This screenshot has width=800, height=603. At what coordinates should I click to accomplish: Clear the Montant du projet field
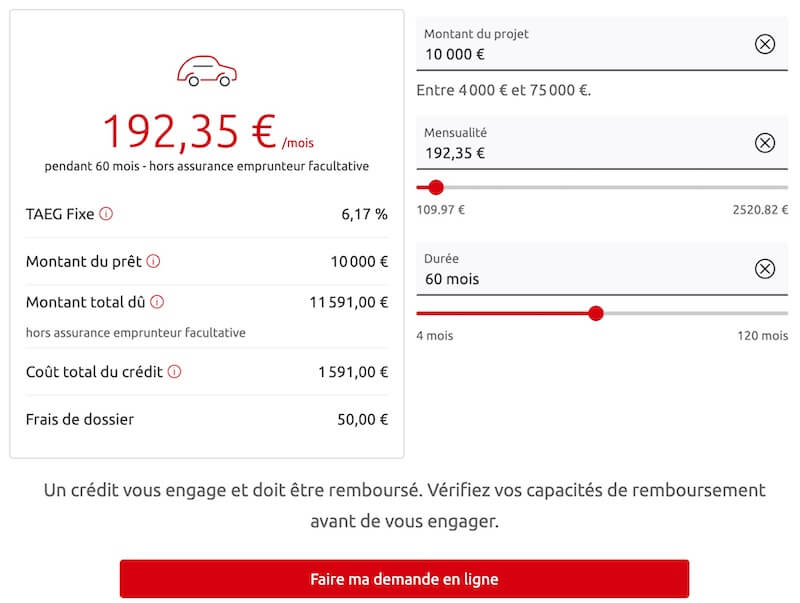pos(765,44)
